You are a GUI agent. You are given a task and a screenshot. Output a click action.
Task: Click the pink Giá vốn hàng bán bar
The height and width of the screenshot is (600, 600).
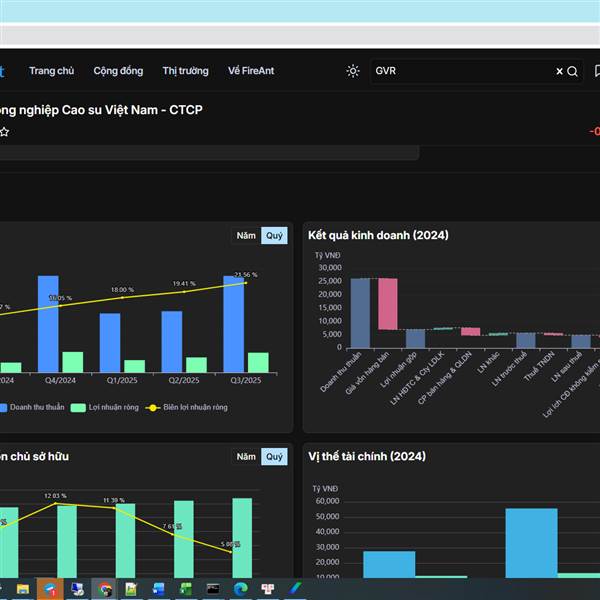click(x=388, y=304)
